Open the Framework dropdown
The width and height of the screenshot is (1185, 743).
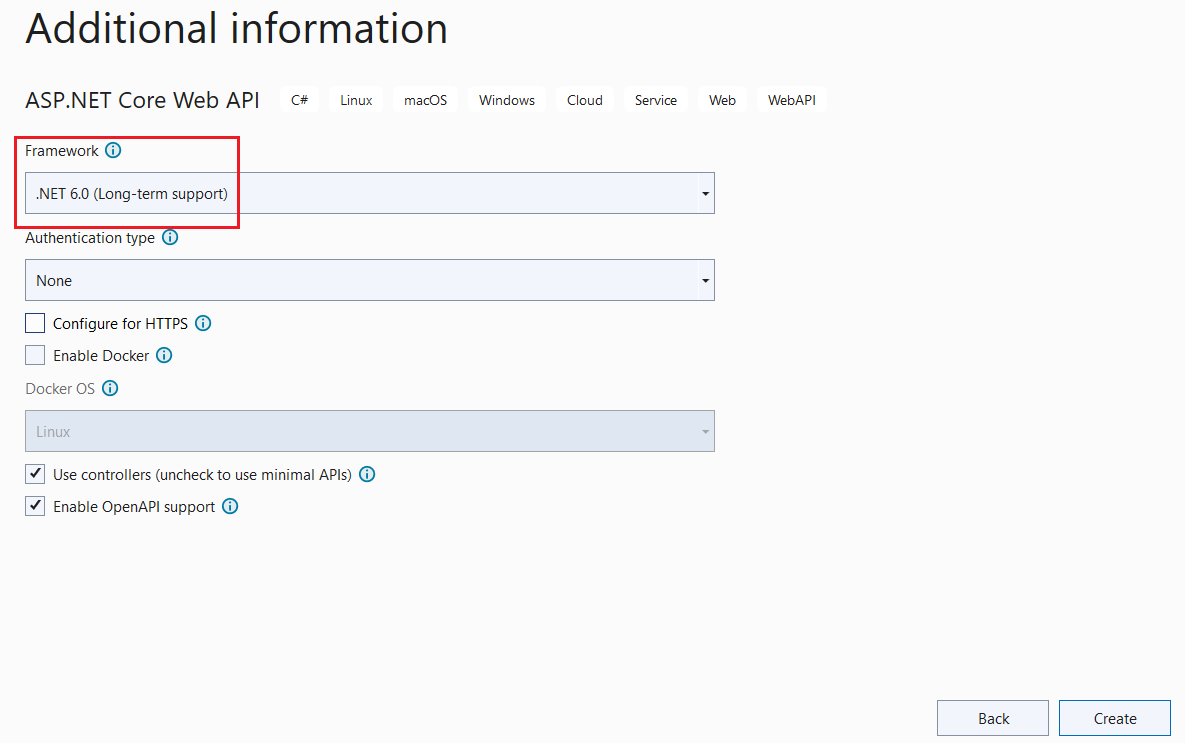(705, 193)
